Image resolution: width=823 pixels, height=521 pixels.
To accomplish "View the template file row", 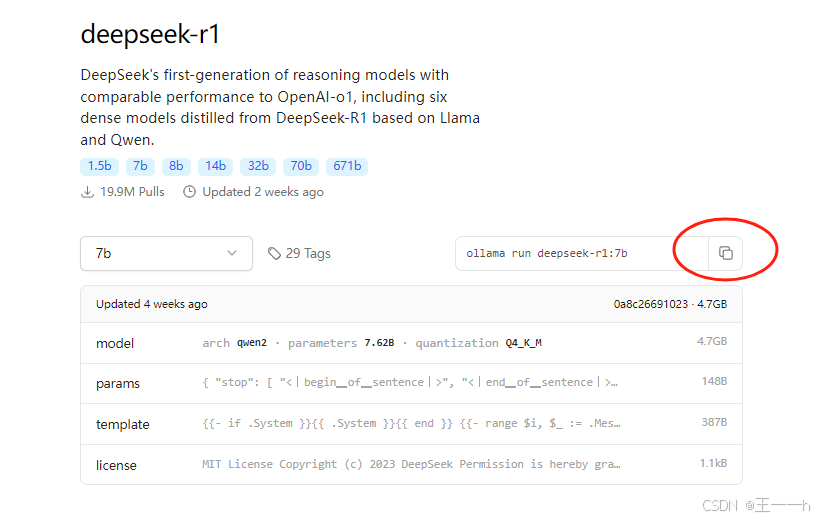I will point(411,424).
